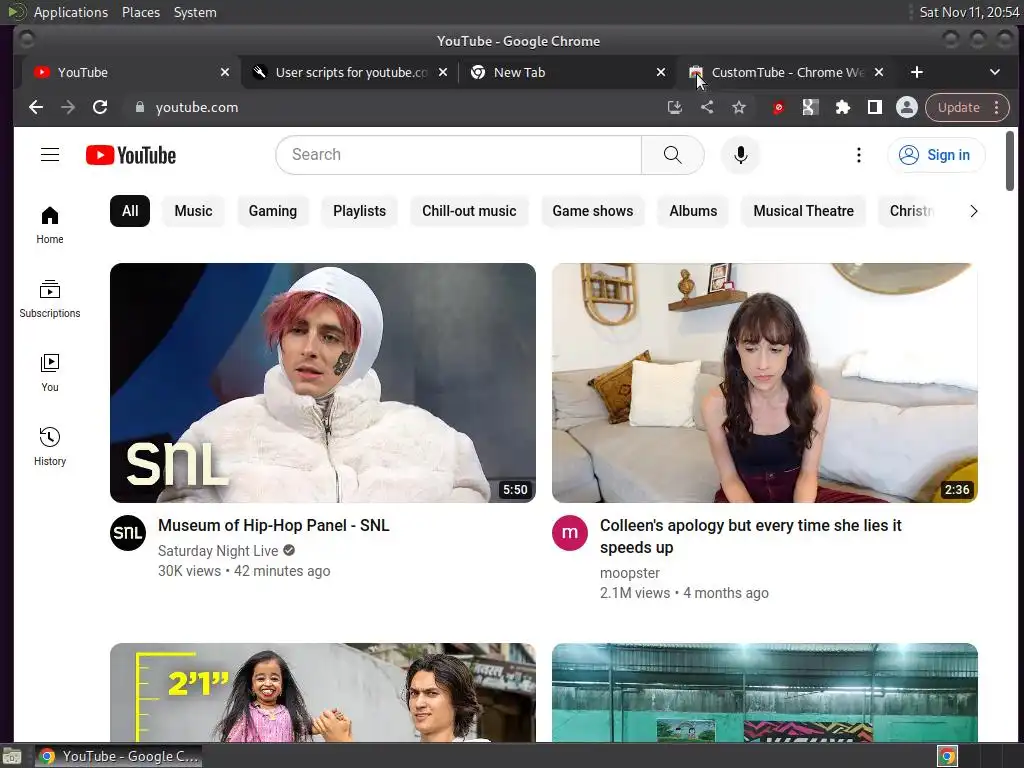The image size is (1024, 768).
Task: Open moopster channel avatar
Action: coord(570,533)
